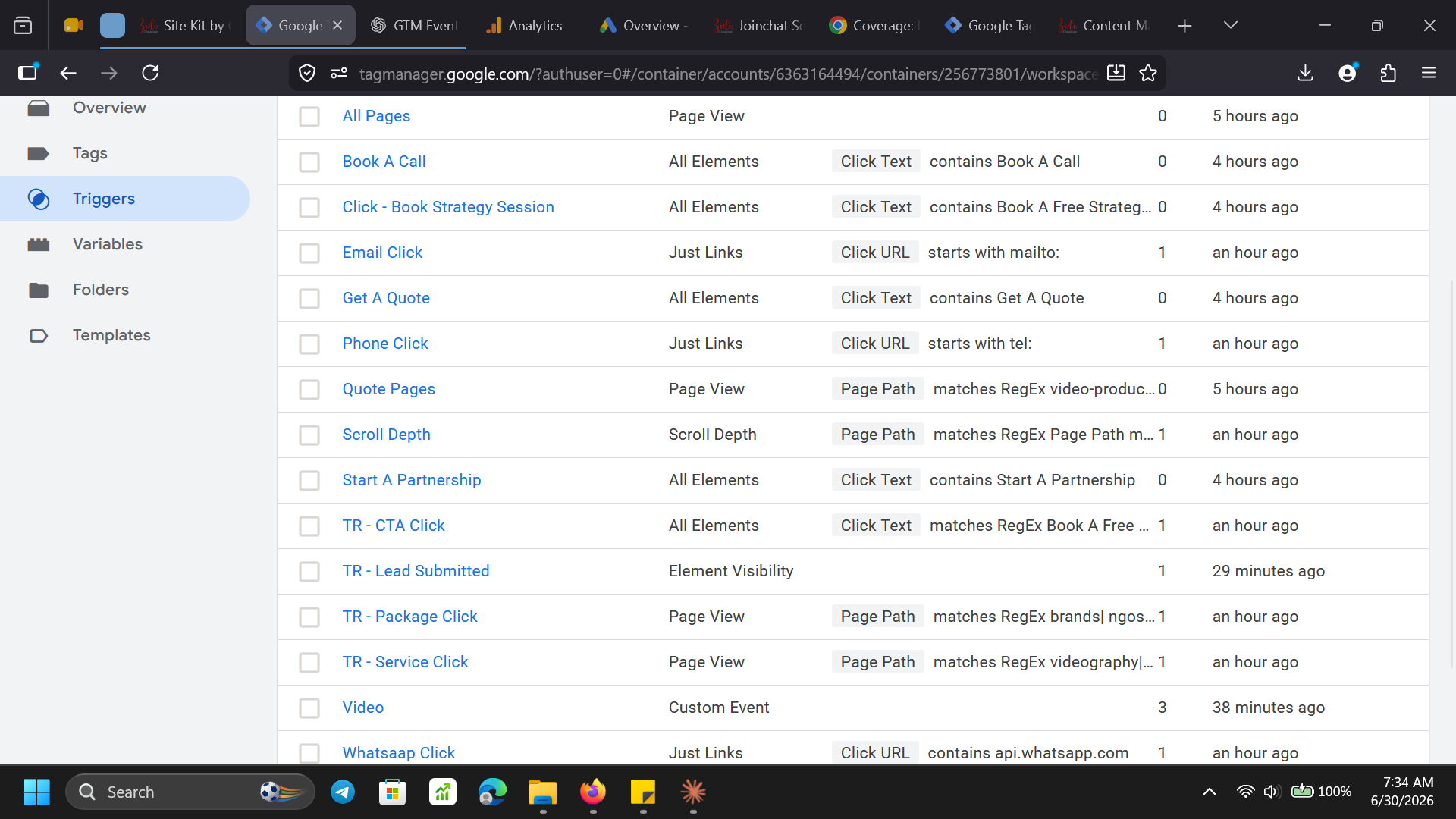Viewport: 1456px width, 819px height.
Task: Click the forward navigation arrow
Action: coord(109,73)
